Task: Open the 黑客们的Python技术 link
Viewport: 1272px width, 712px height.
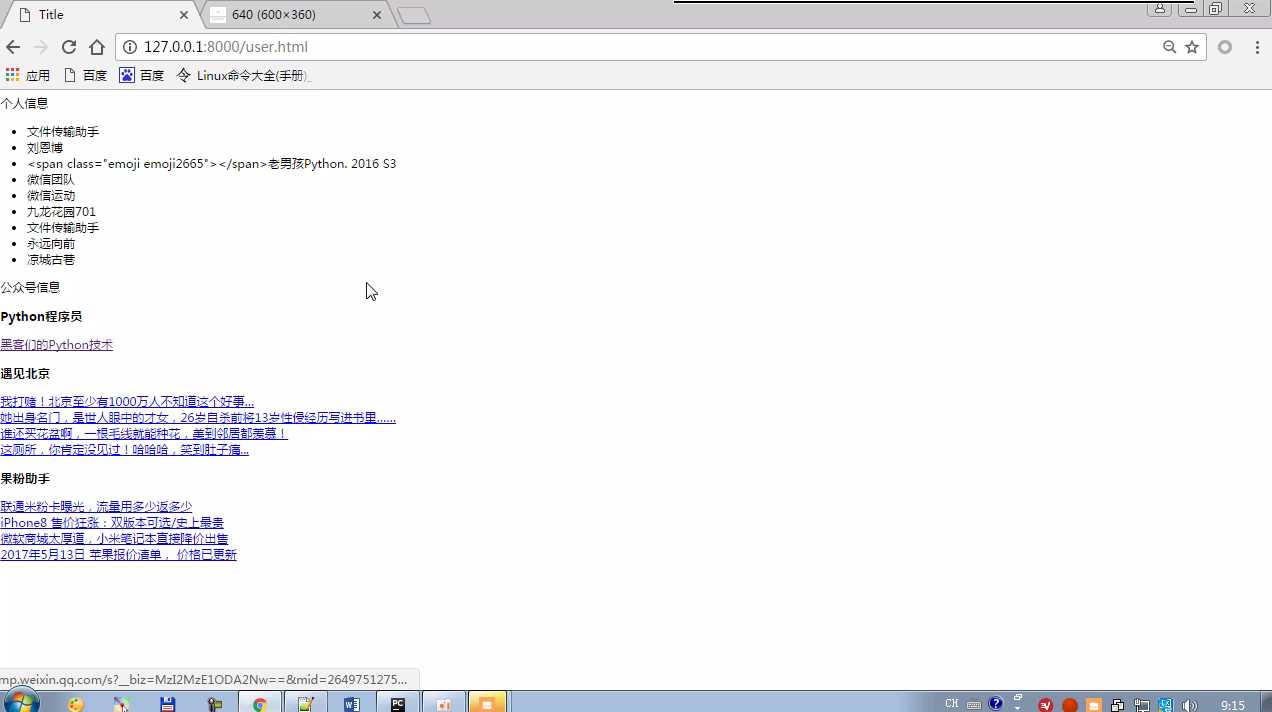Action: point(56,345)
